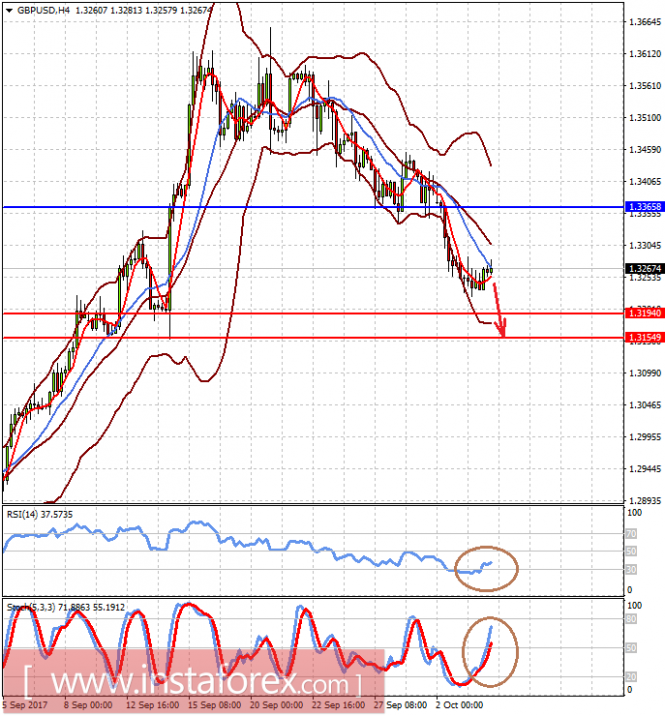The image size is (665, 716).
Task: Click the RSI 70 level marker
Action: pyautogui.click(x=631, y=533)
